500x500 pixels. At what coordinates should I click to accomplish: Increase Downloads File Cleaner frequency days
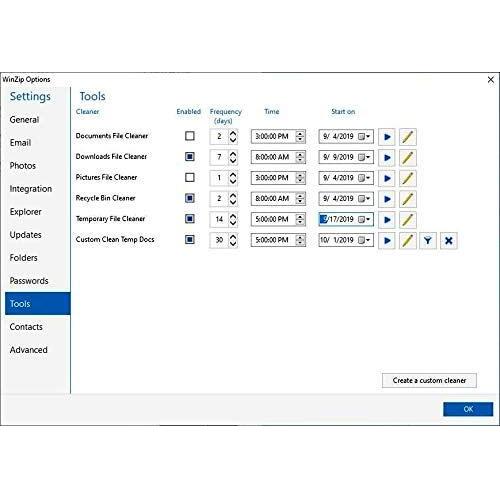click(233, 154)
